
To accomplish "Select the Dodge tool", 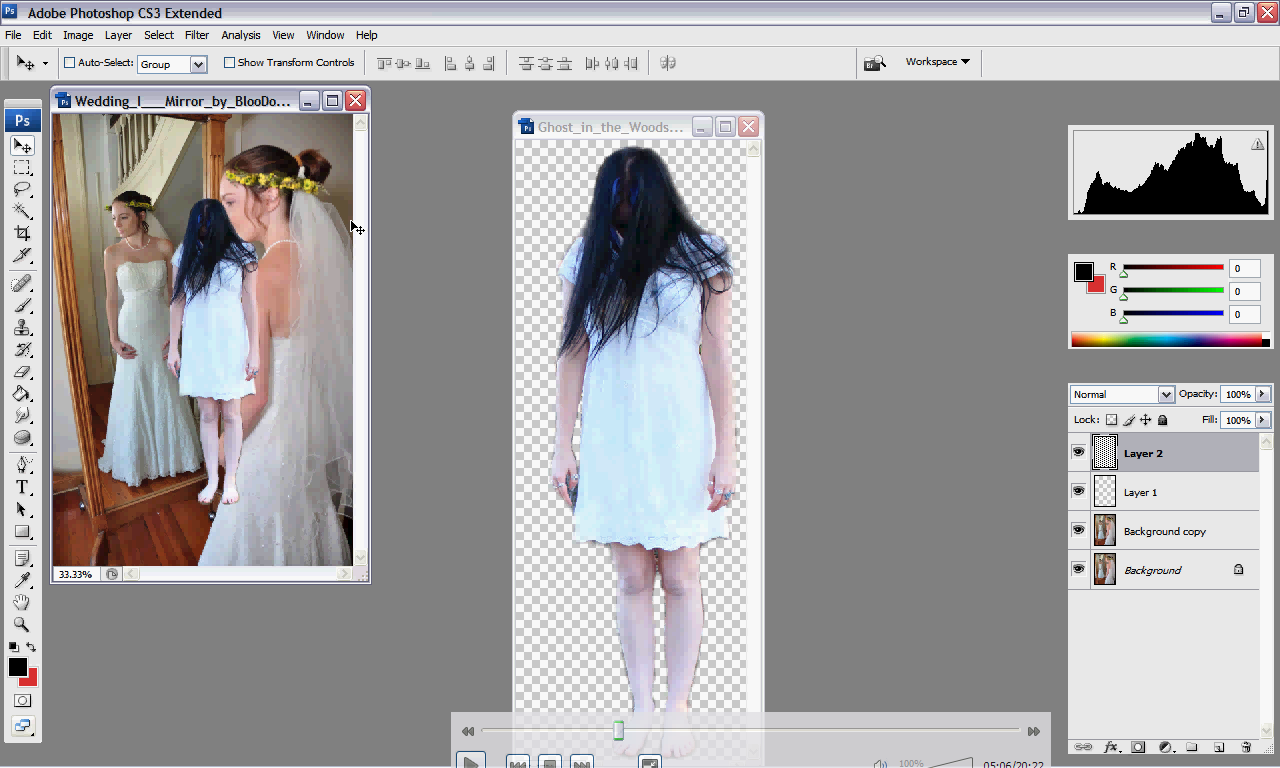I will 22,415.
